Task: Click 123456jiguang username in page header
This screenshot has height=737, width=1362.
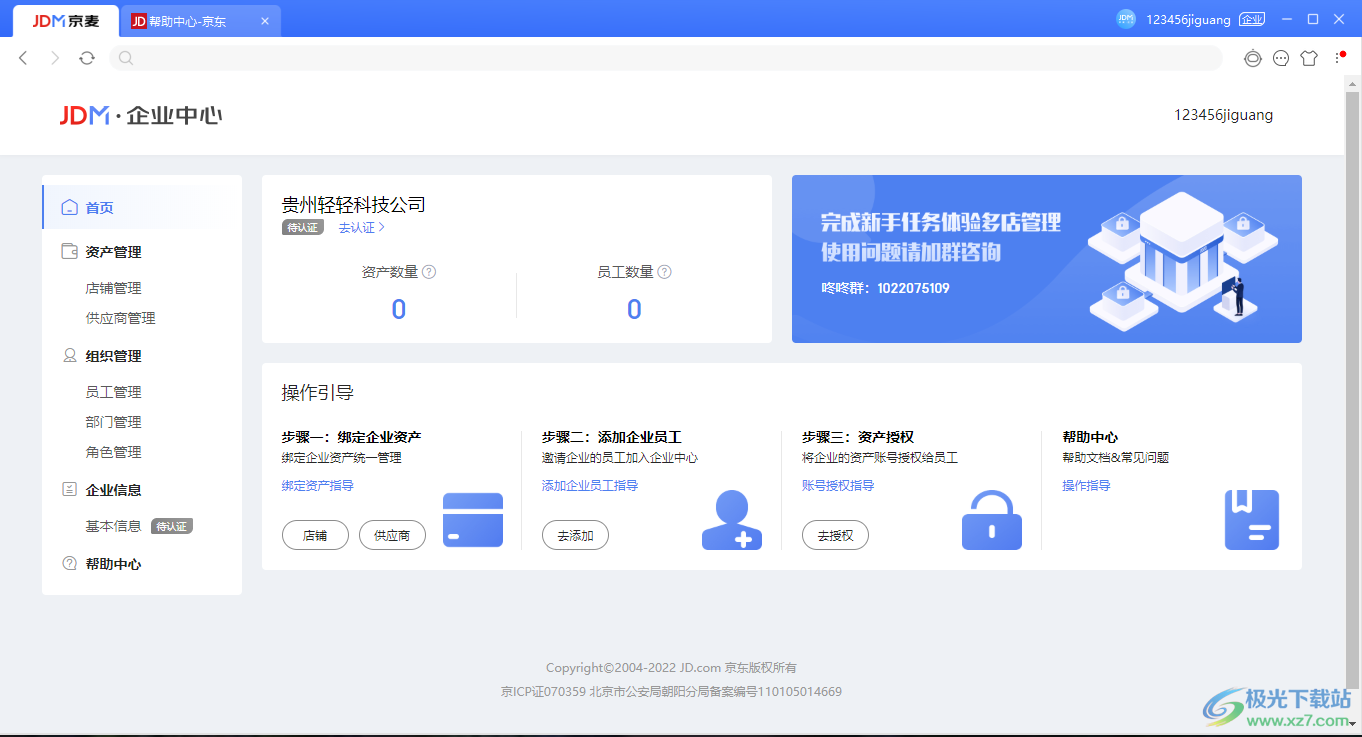Action: (x=1224, y=115)
